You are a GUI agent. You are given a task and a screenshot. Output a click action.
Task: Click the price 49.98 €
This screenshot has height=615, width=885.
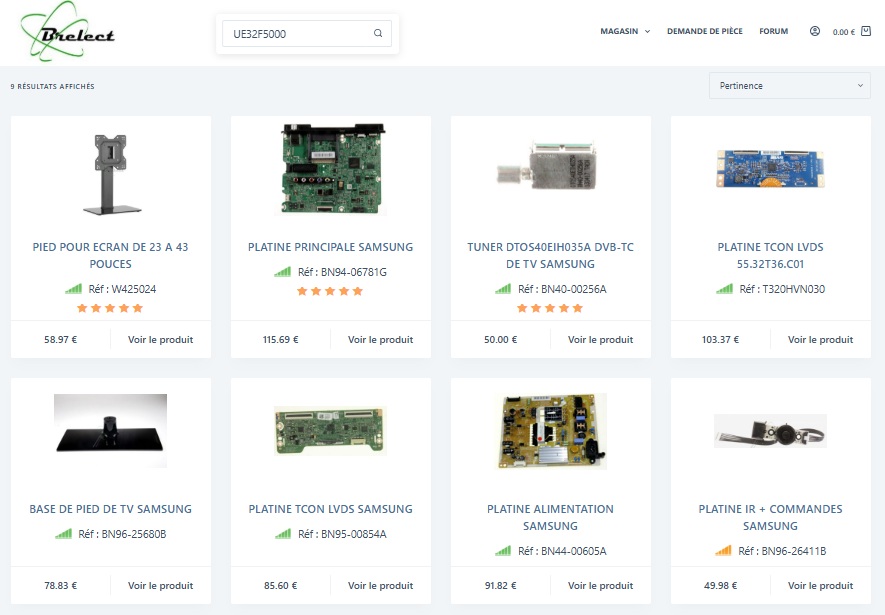tap(720, 586)
